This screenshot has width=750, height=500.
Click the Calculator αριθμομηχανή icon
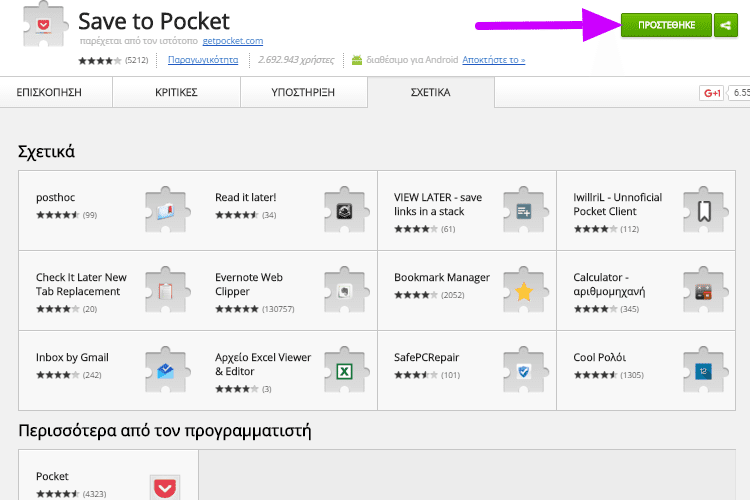tap(704, 290)
